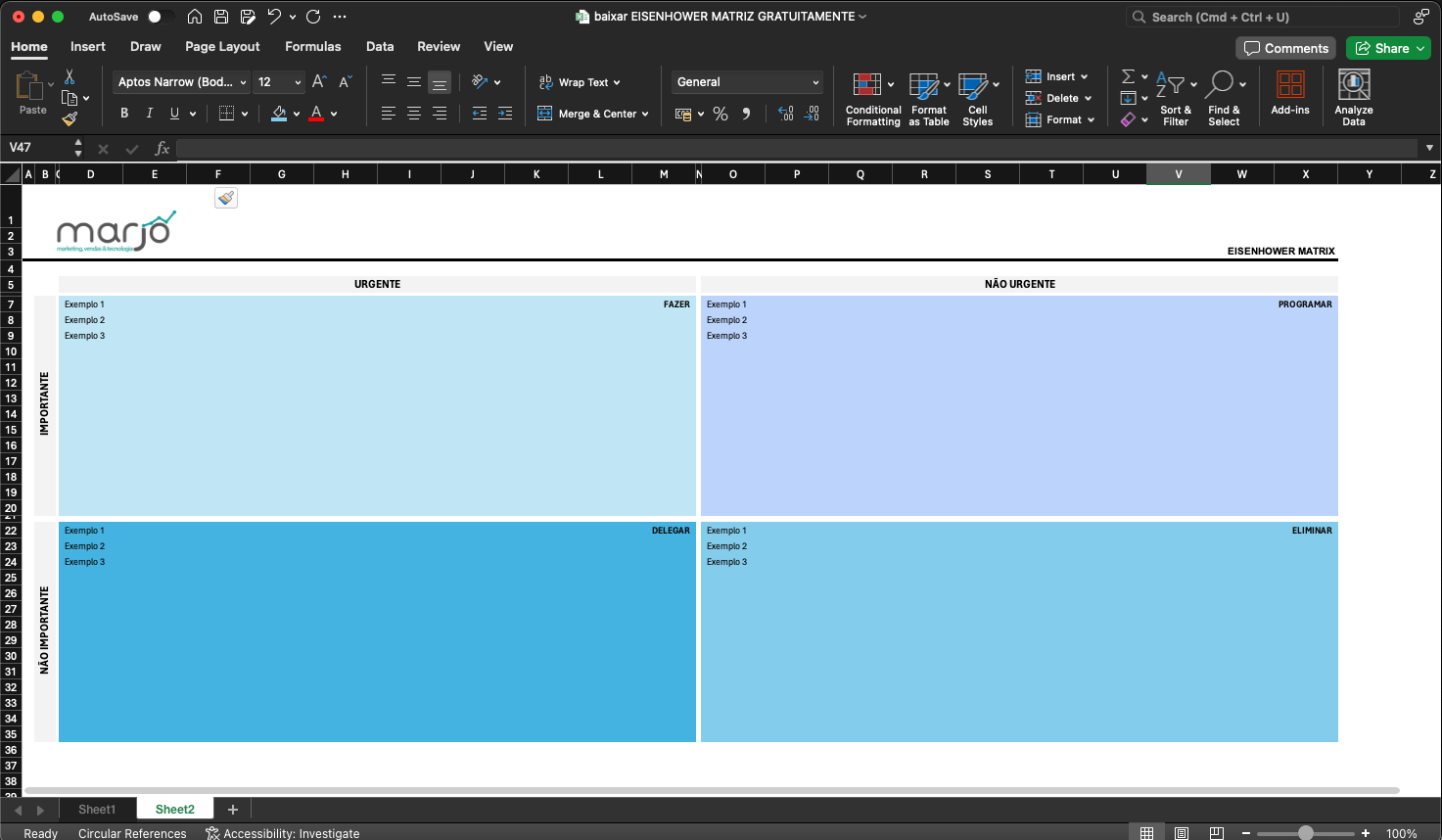Toggle Italic formatting

point(150,114)
